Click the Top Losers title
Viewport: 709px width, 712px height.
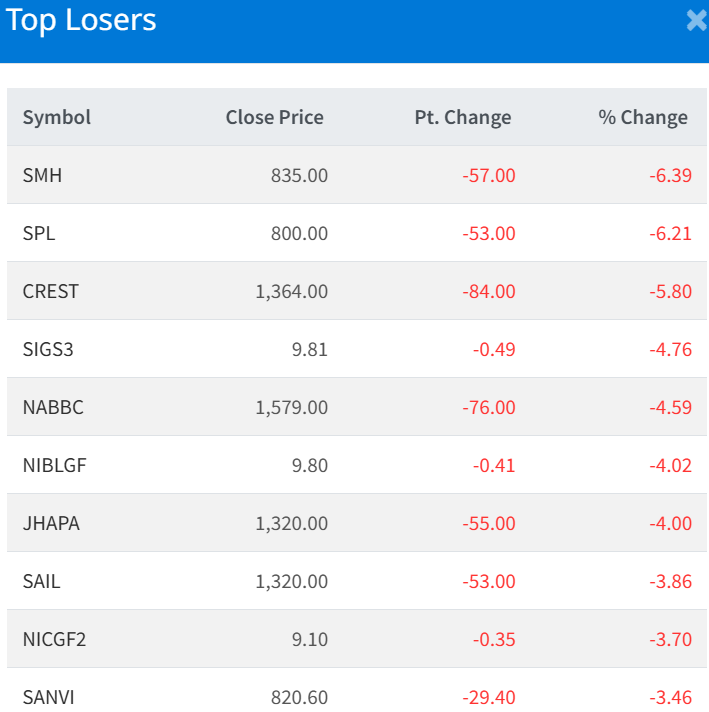click(81, 21)
